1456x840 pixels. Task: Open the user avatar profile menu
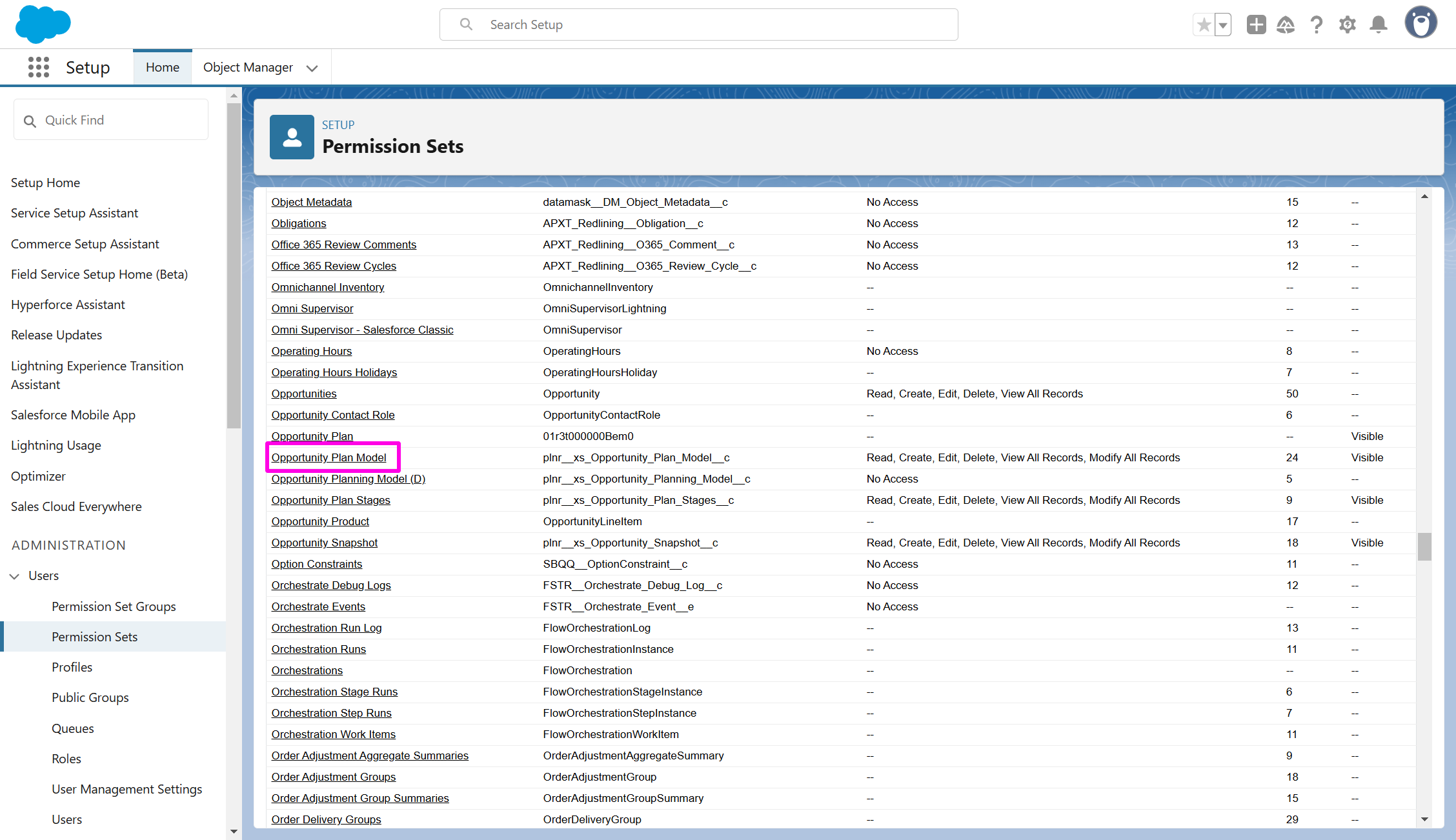(1421, 23)
